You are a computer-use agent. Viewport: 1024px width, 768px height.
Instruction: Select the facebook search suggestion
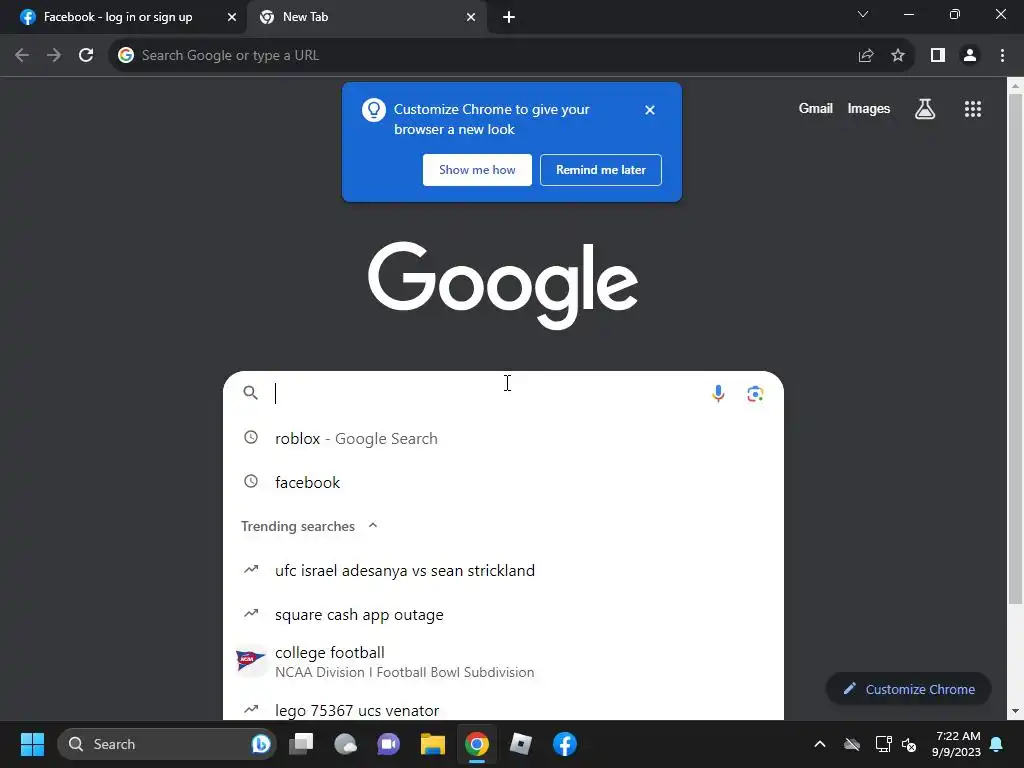[x=503, y=482]
